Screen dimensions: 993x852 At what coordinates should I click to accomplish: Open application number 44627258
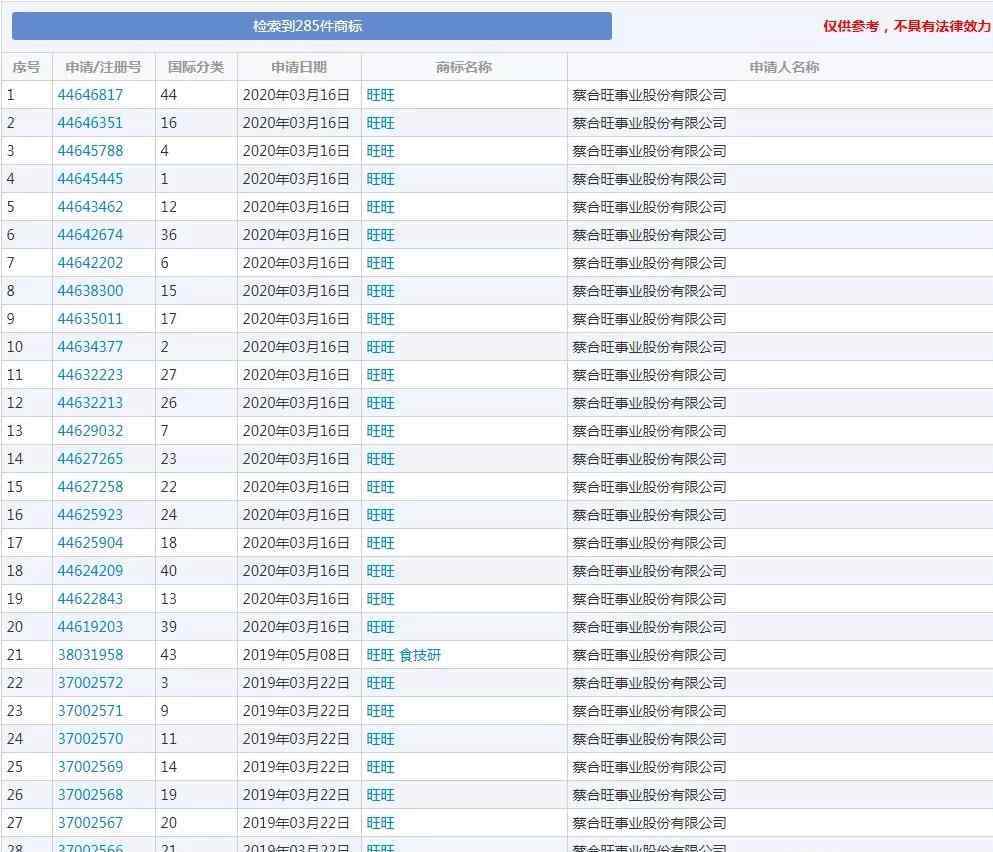[x=90, y=486]
